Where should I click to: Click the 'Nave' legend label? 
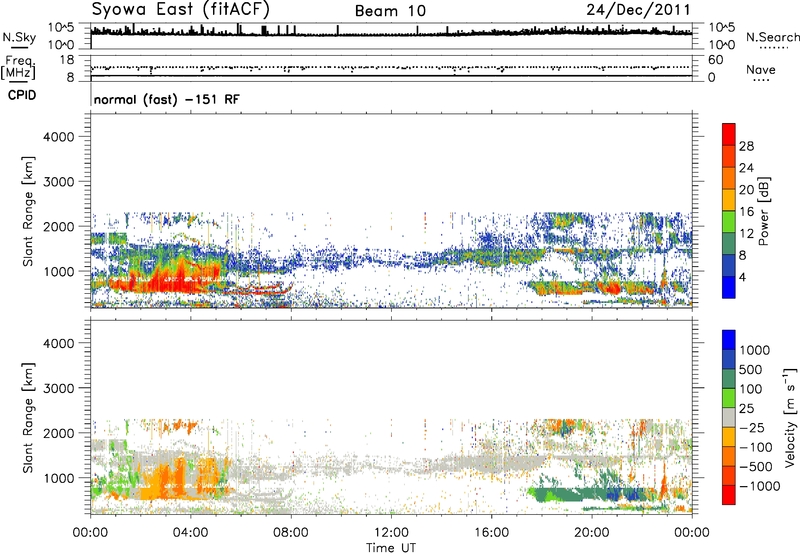[760, 69]
